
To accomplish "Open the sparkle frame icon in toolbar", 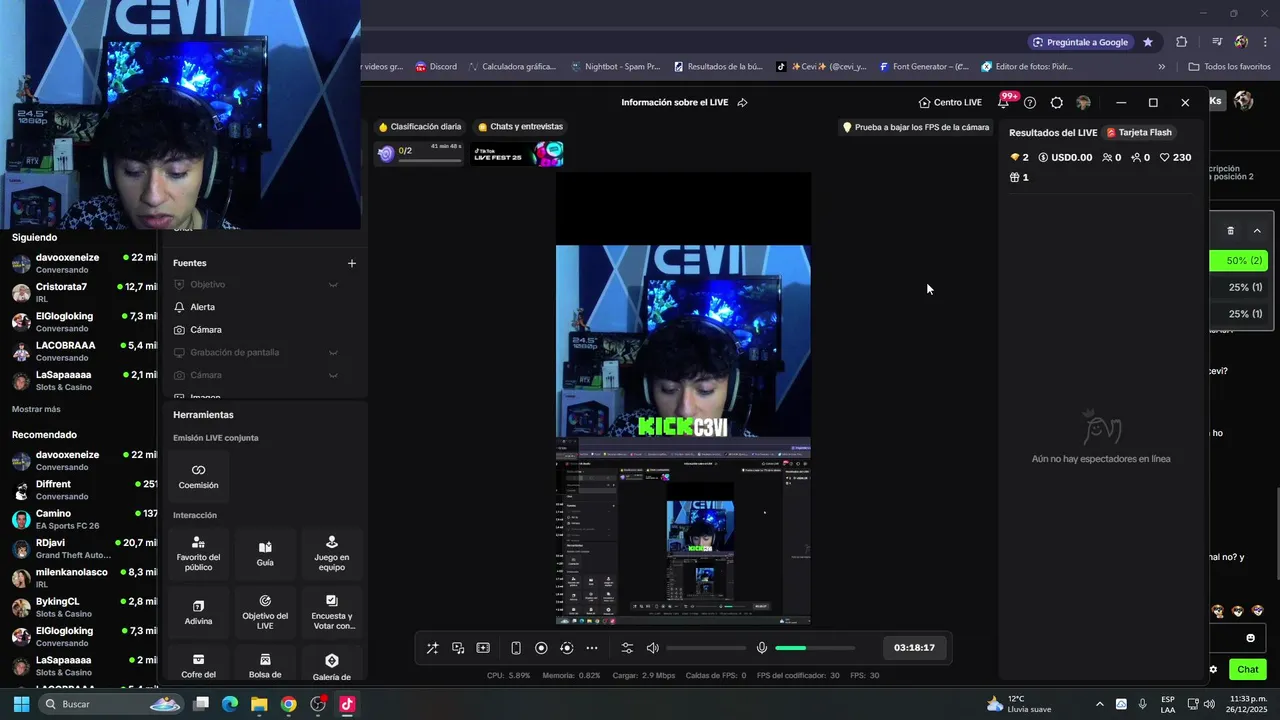I will point(483,648).
